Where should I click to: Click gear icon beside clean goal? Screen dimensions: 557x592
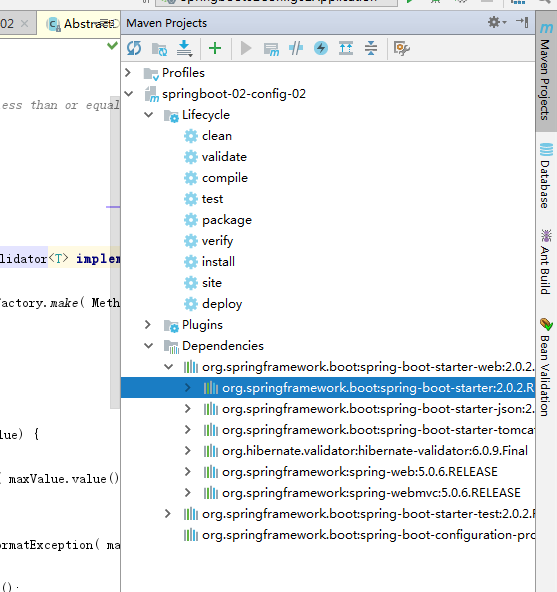click(191, 136)
